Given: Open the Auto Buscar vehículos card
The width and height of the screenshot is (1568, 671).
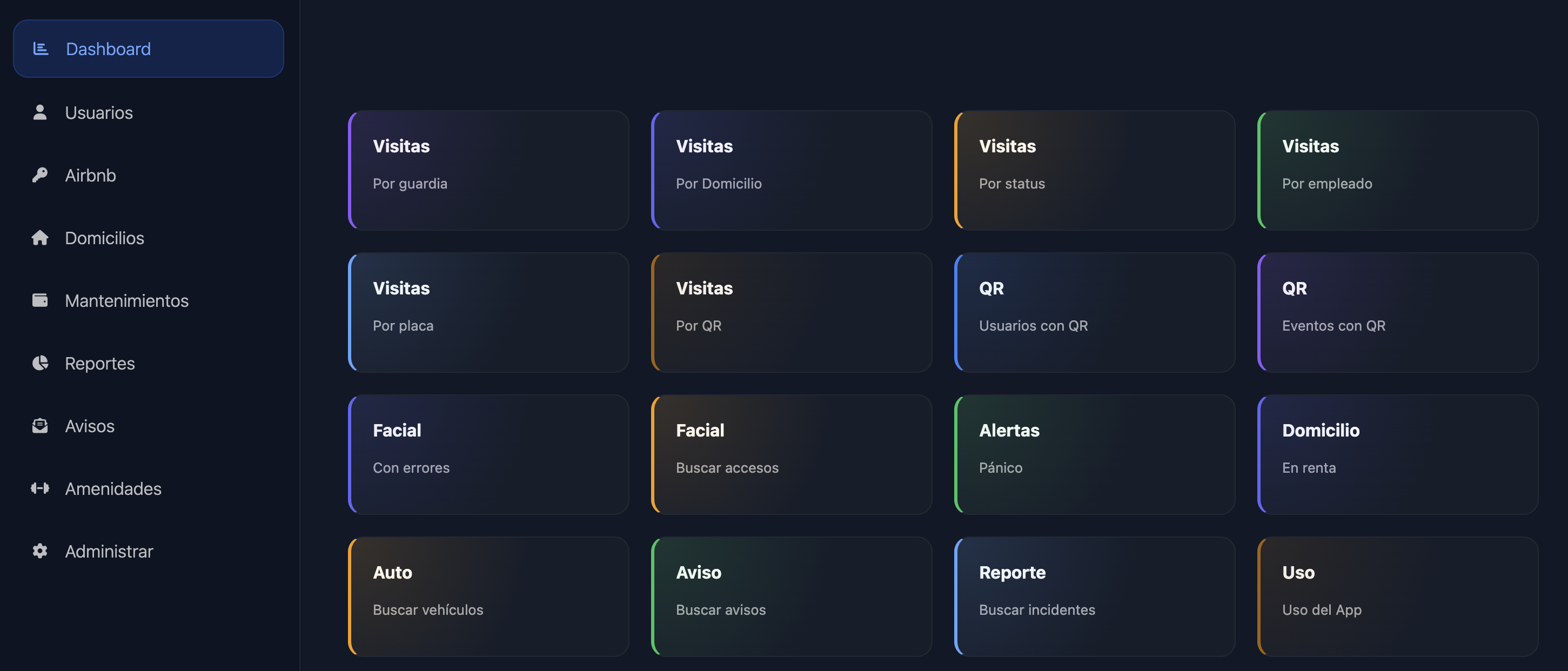Looking at the screenshot, I should 488,597.
